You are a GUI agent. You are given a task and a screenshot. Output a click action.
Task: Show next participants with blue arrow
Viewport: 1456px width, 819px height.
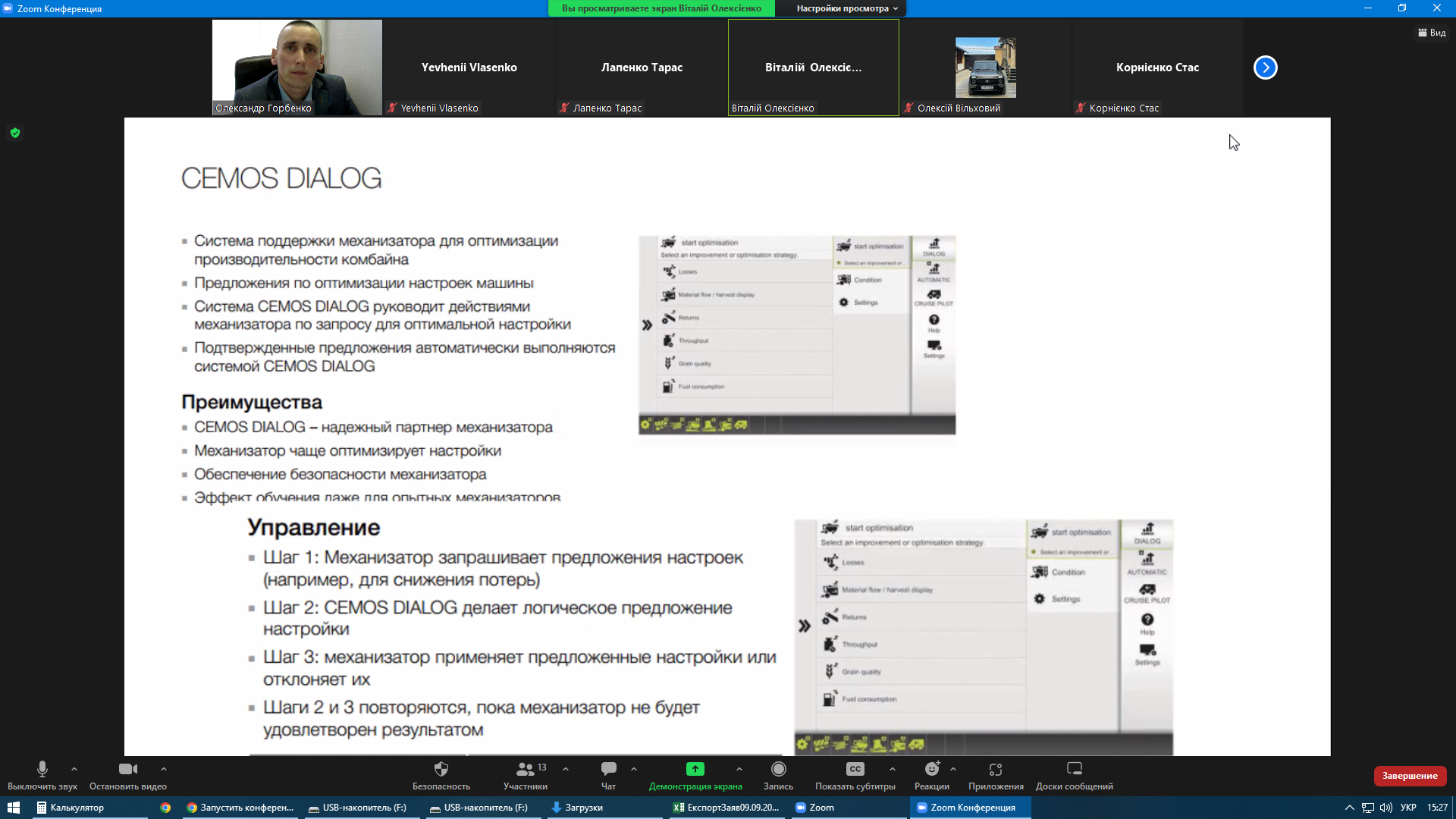(1265, 67)
